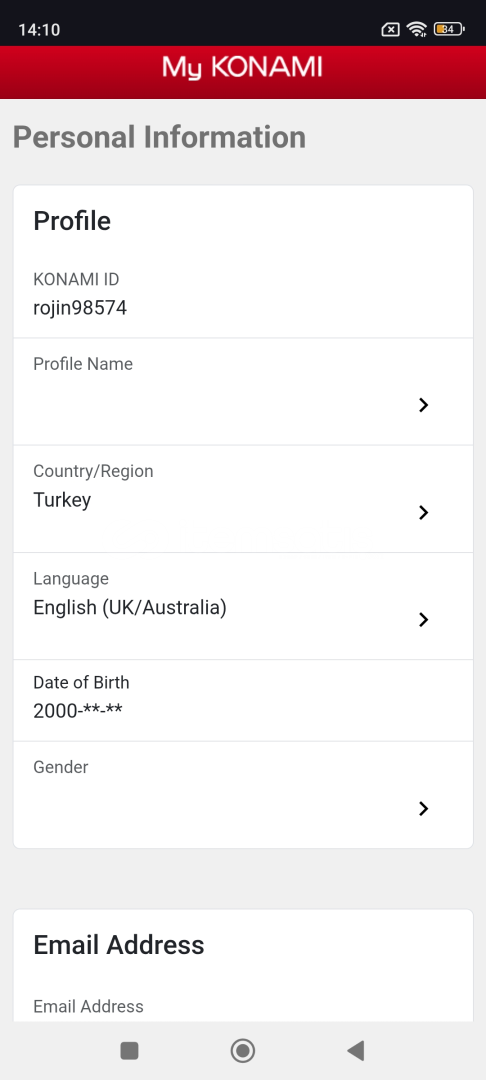Open Language chevron arrow
Screen dimensions: 486x1080
[x=423, y=620]
